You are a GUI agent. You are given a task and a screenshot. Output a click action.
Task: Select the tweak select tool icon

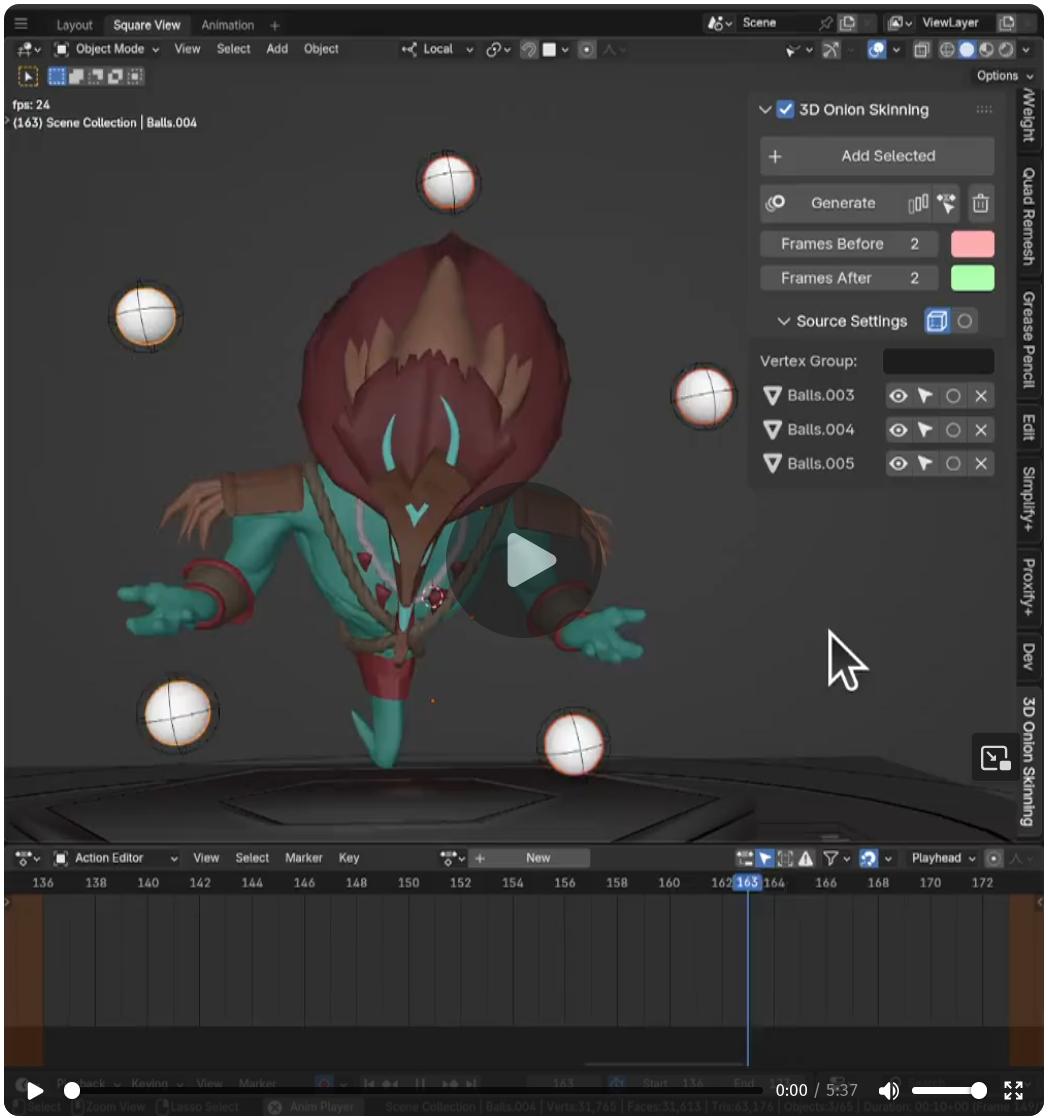(x=28, y=76)
